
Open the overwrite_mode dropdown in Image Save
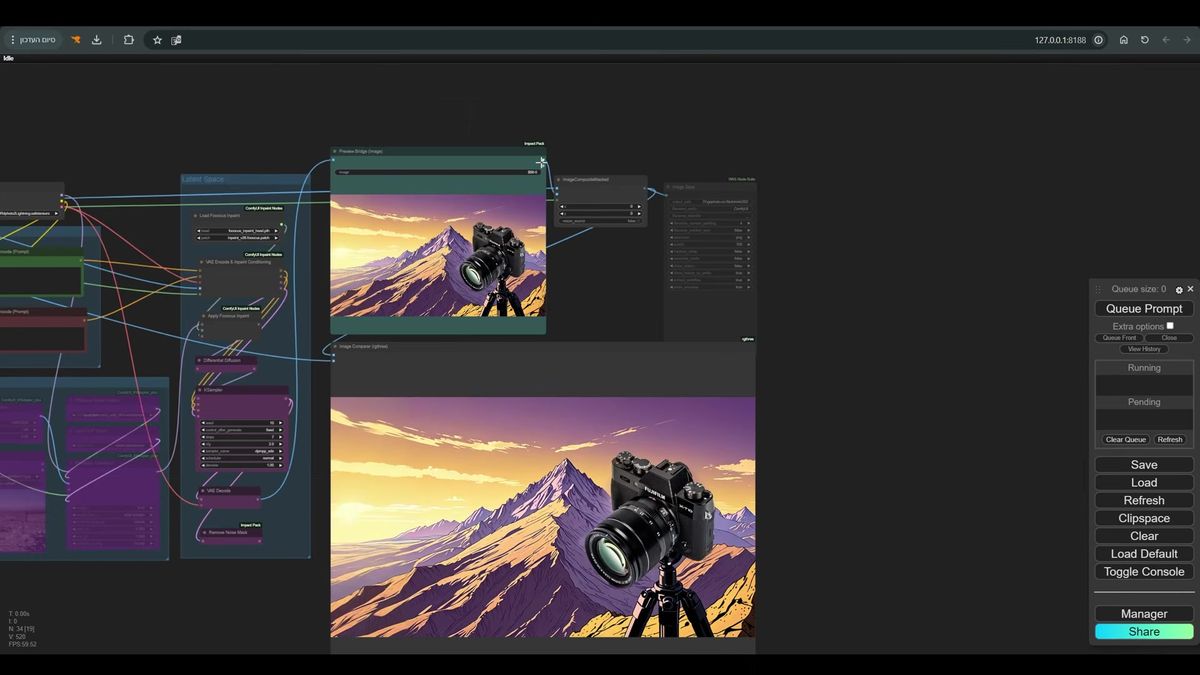point(710,259)
